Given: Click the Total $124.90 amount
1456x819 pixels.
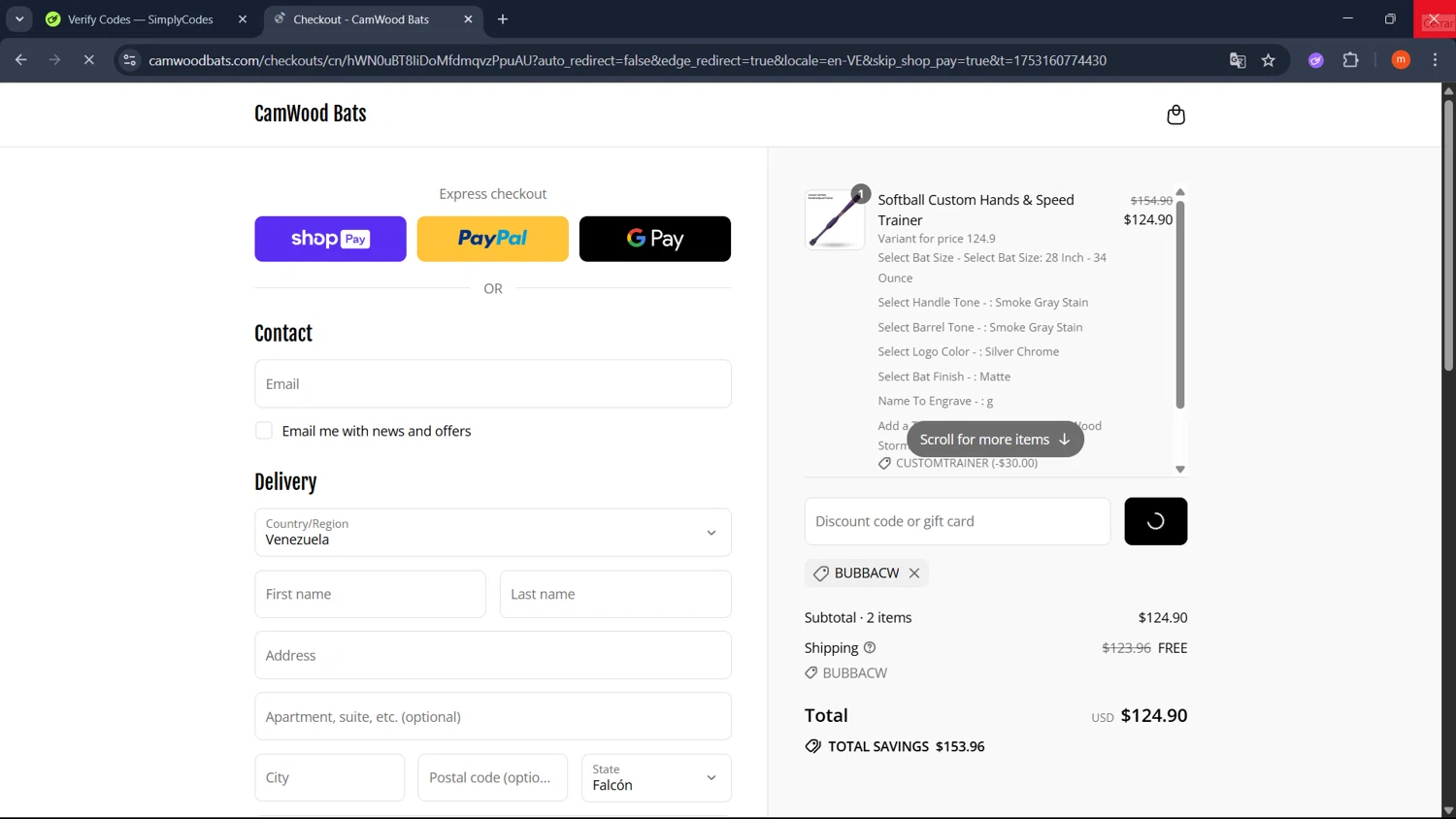Looking at the screenshot, I should pyautogui.click(x=1153, y=715).
